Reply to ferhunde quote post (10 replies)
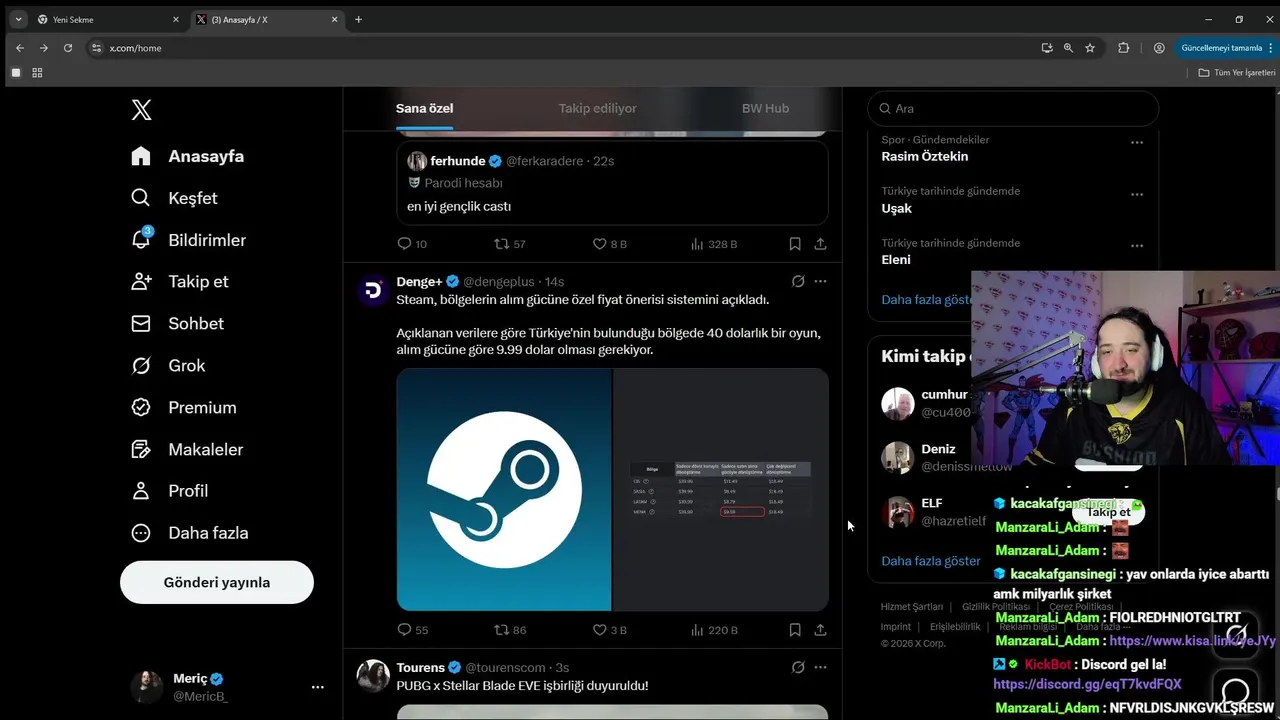Screen dimensions: 1280x720 [412, 244]
